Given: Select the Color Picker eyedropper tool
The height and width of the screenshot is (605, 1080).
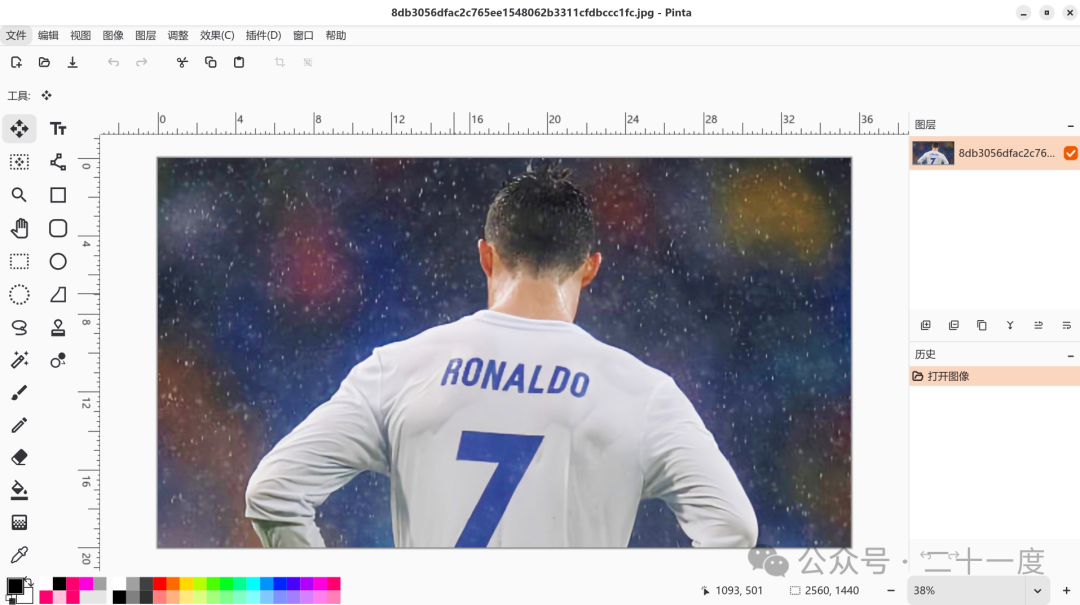Looking at the screenshot, I should tap(19, 555).
